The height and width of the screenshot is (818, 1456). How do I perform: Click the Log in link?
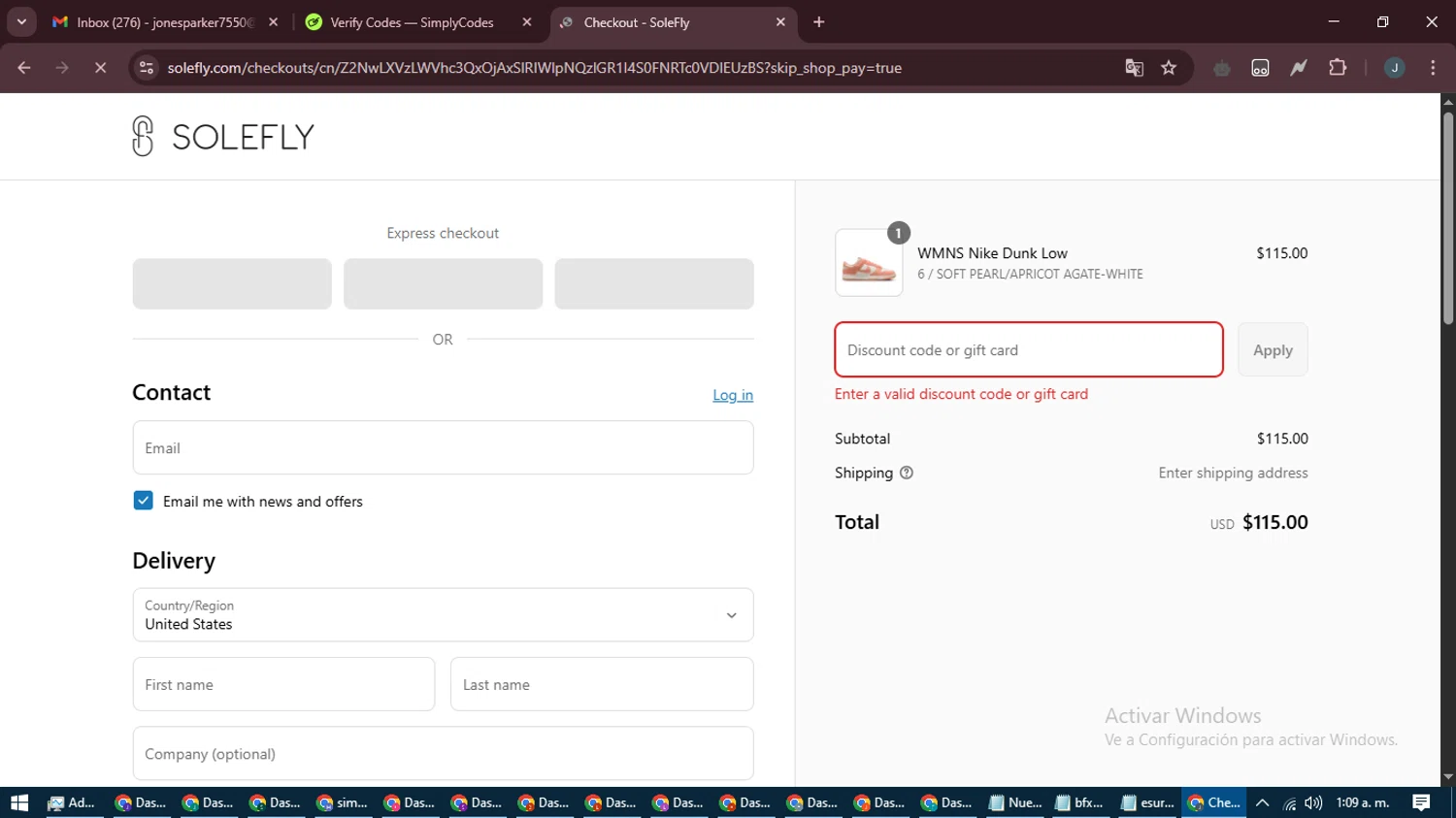pos(733,395)
